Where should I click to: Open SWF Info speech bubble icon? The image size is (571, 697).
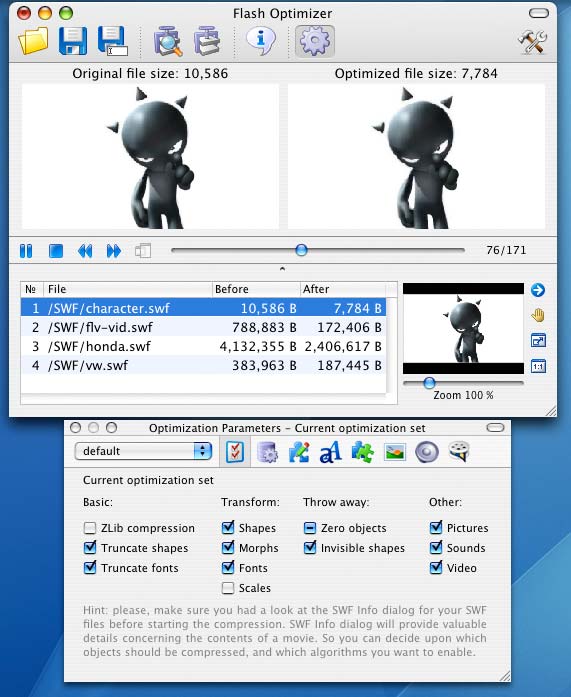click(x=261, y=41)
